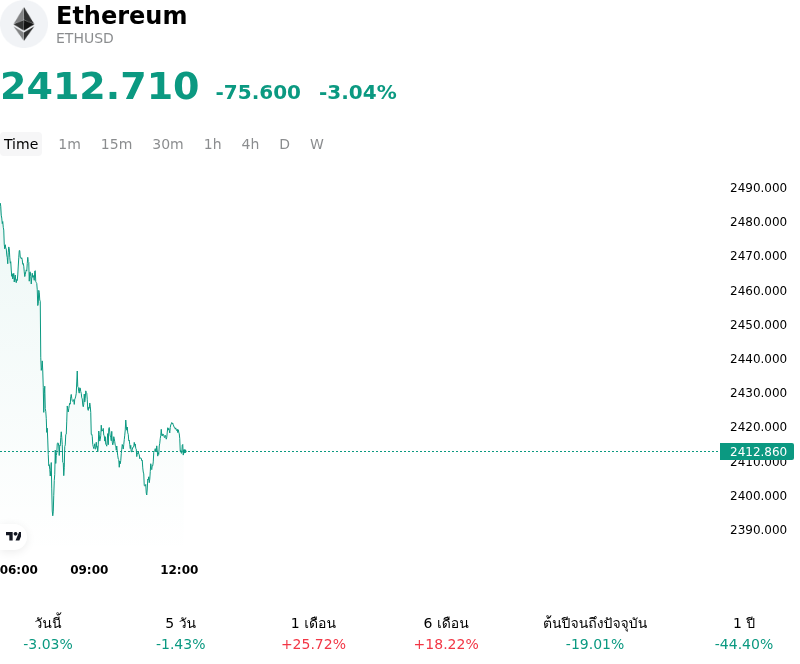
Task: Click the ETHUSD ticker symbol
Action: click(x=85, y=38)
